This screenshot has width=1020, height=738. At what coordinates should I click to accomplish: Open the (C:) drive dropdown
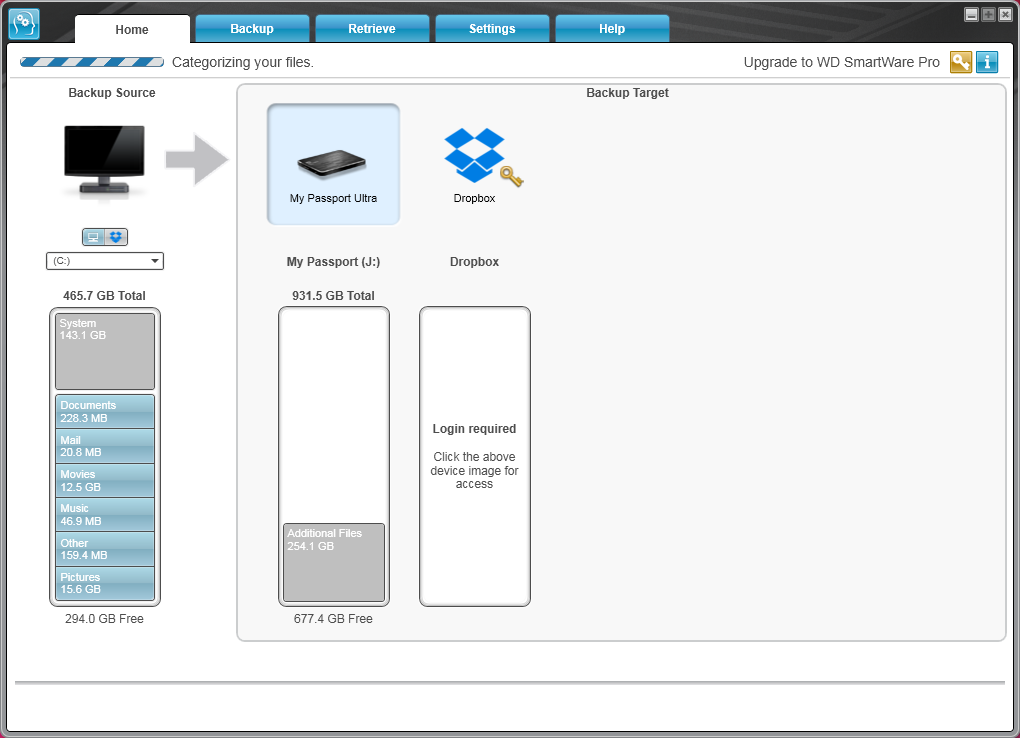click(x=105, y=261)
